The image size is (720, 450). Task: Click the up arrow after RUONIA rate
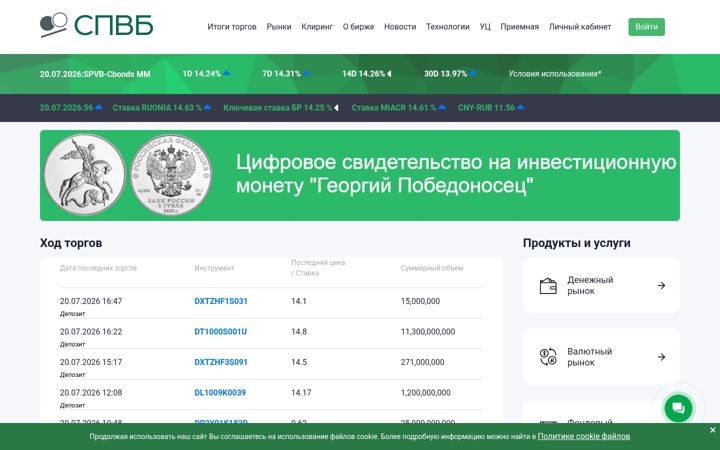pos(208,107)
